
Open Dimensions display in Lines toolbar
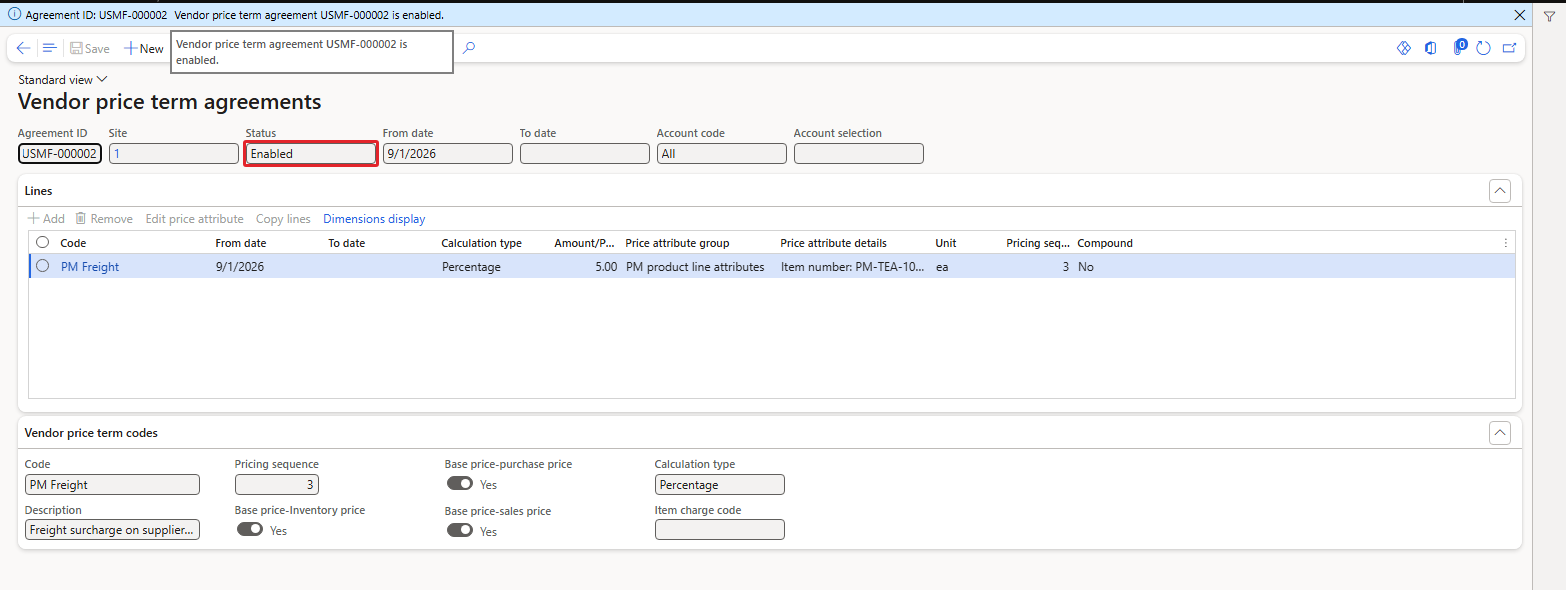374,219
